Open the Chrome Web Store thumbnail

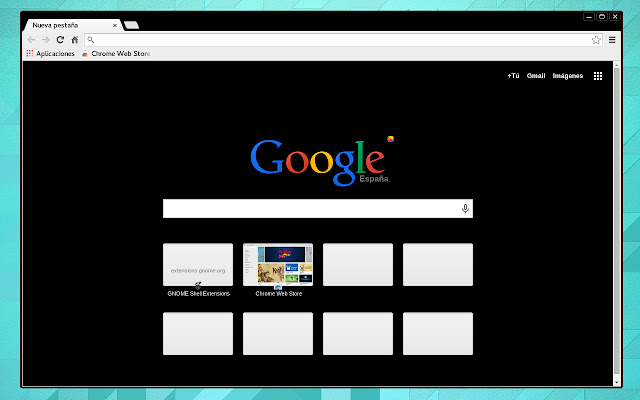click(x=278, y=264)
